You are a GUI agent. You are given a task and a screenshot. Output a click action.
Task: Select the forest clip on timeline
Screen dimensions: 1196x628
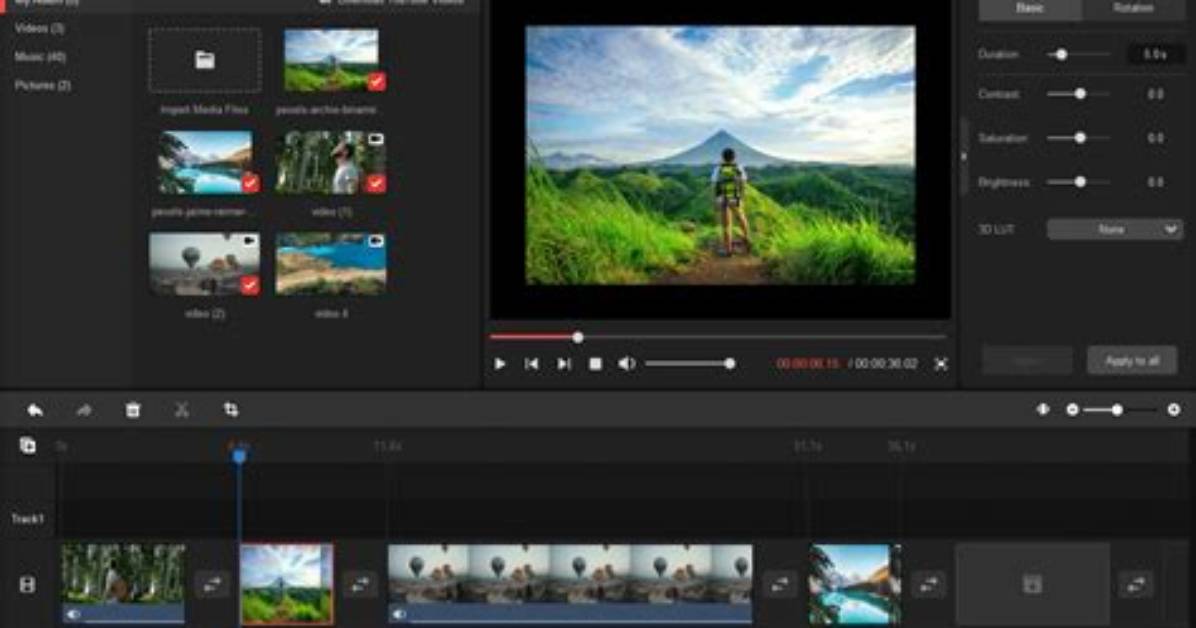pos(123,584)
